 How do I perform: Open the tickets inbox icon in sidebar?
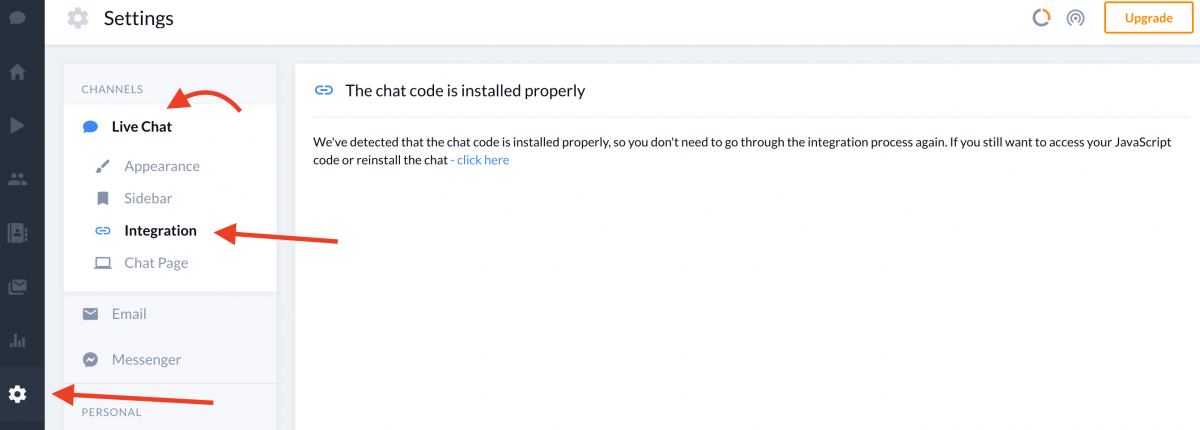[17, 287]
